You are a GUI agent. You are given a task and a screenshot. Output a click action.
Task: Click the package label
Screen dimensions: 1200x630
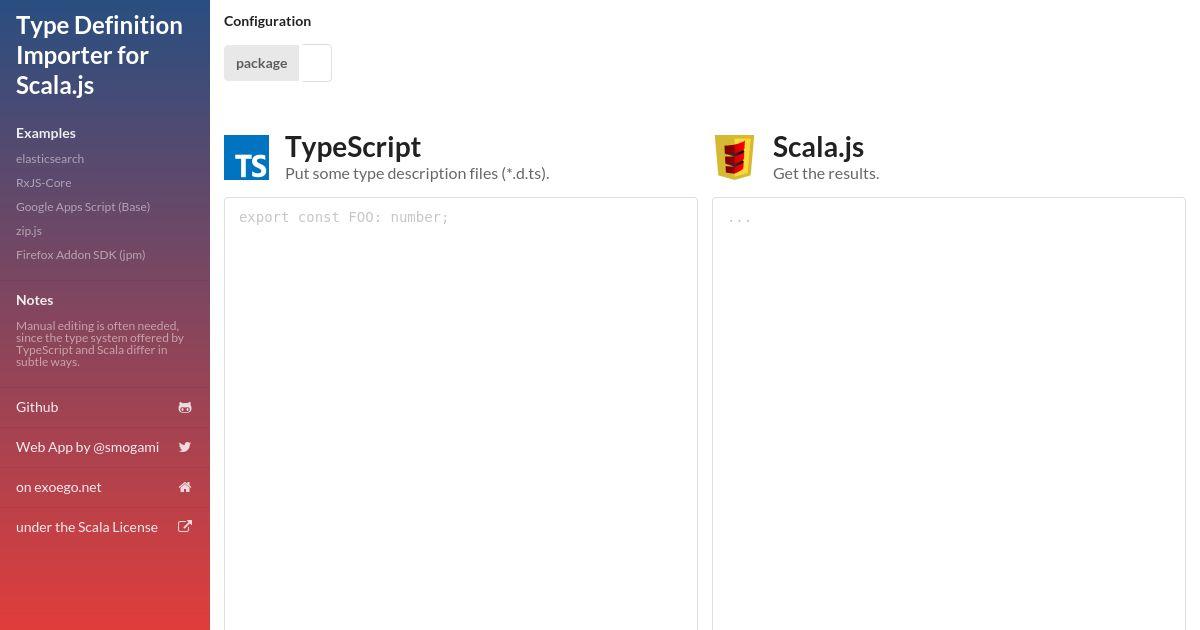(x=262, y=63)
